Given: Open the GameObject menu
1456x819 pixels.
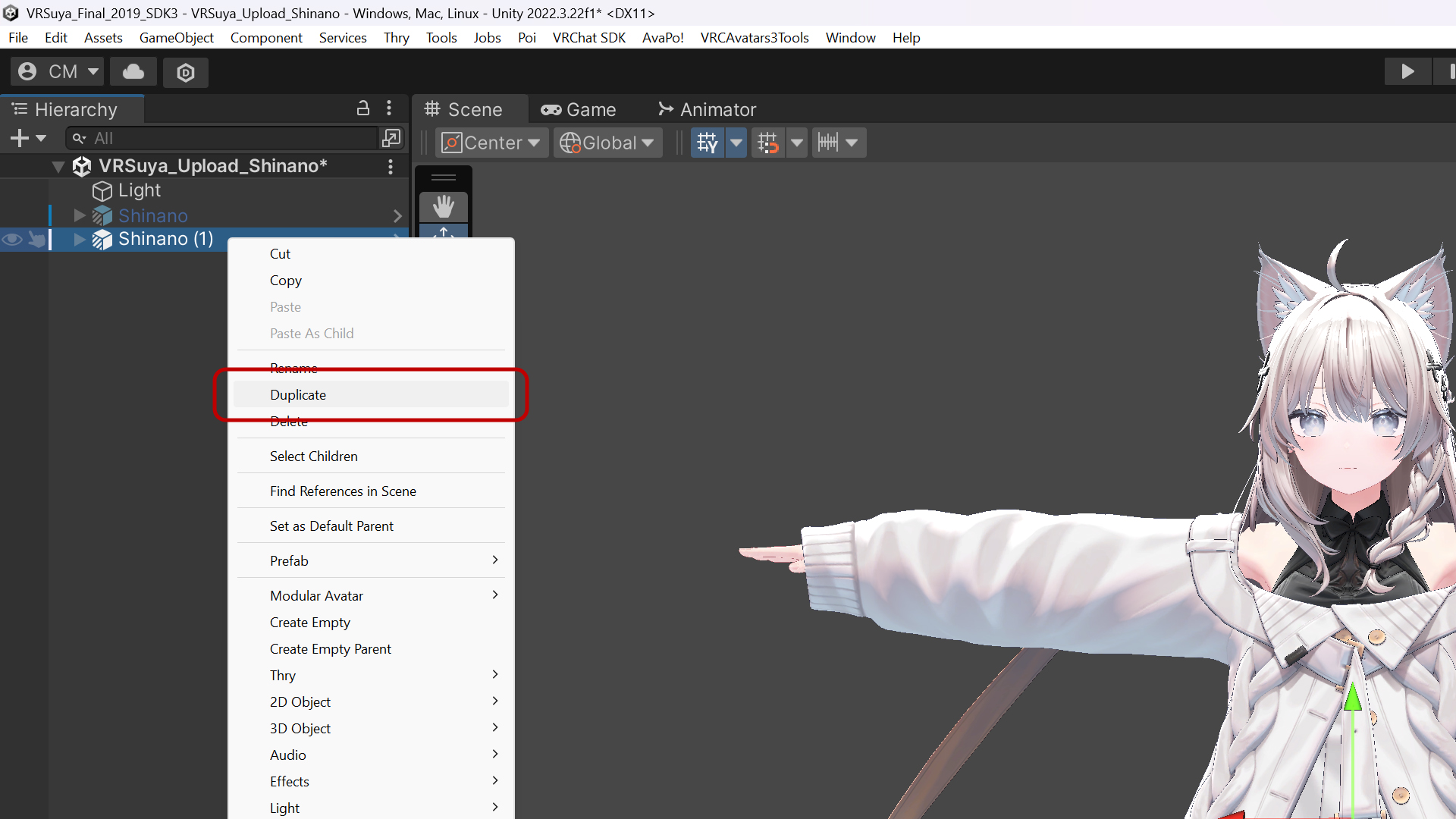Looking at the screenshot, I should [x=176, y=38].
